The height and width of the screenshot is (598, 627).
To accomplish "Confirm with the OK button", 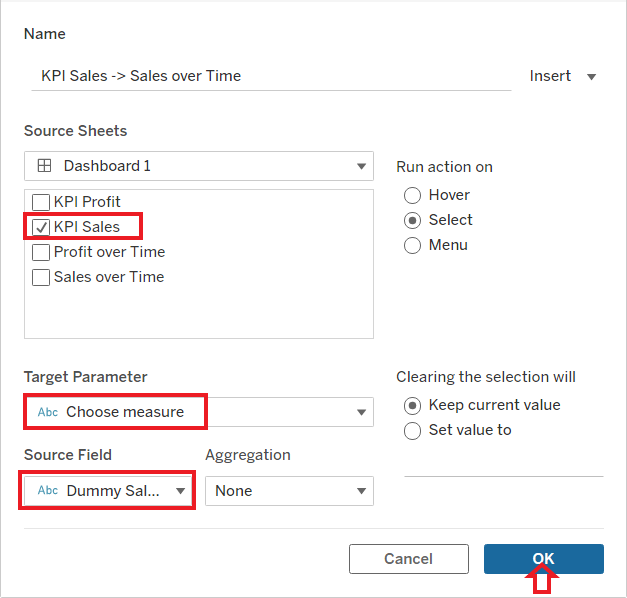I will click(544, 559).
